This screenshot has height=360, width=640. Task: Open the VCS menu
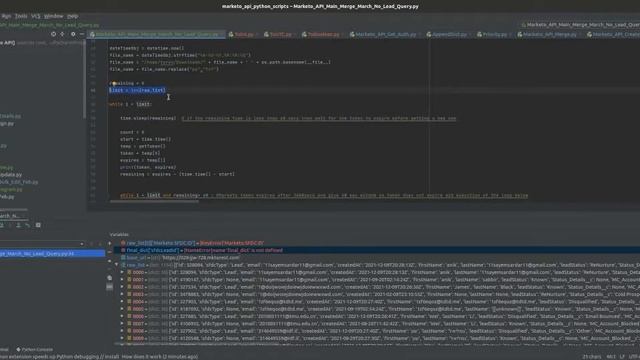click(x=36, y=16)
